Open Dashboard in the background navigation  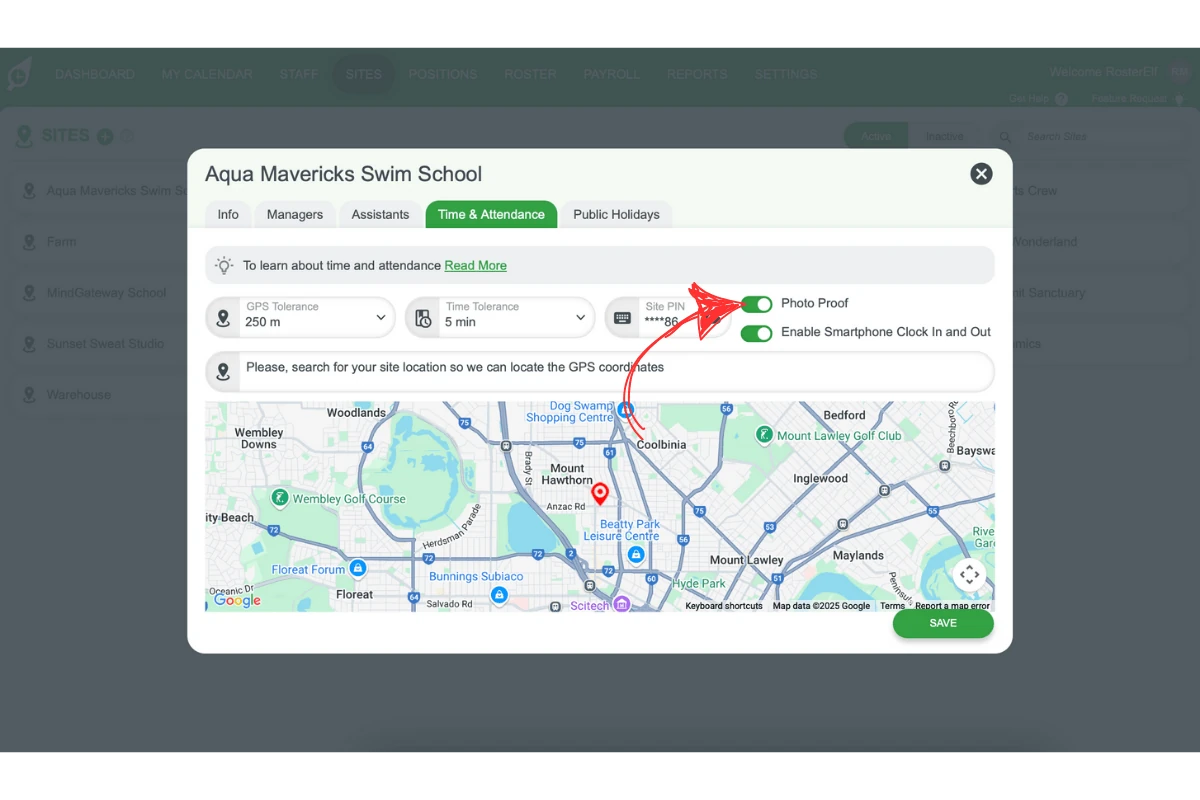click(94, 74)
